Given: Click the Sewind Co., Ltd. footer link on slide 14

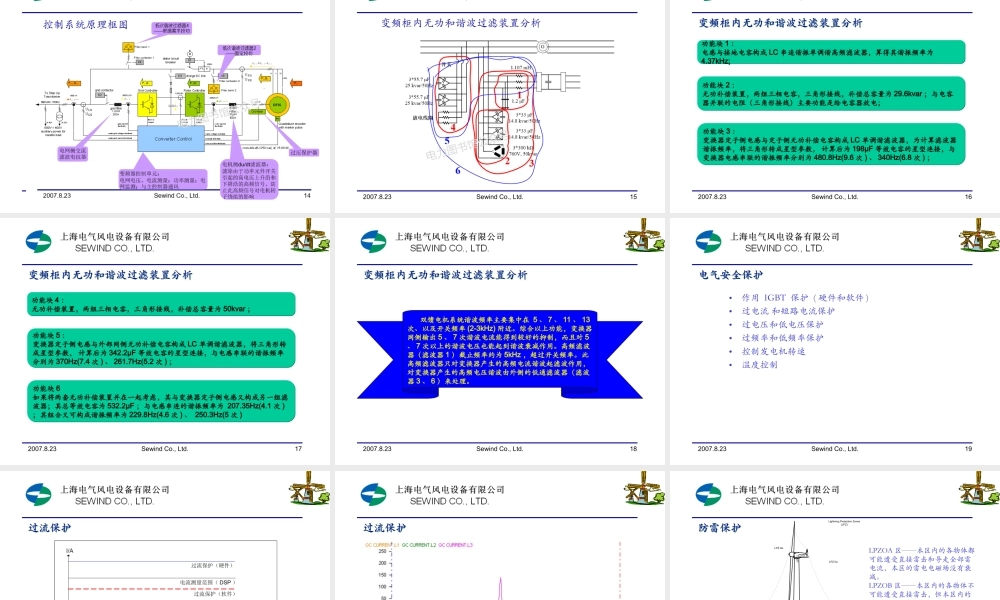Looking at the screenshot, I should [176, 195].
